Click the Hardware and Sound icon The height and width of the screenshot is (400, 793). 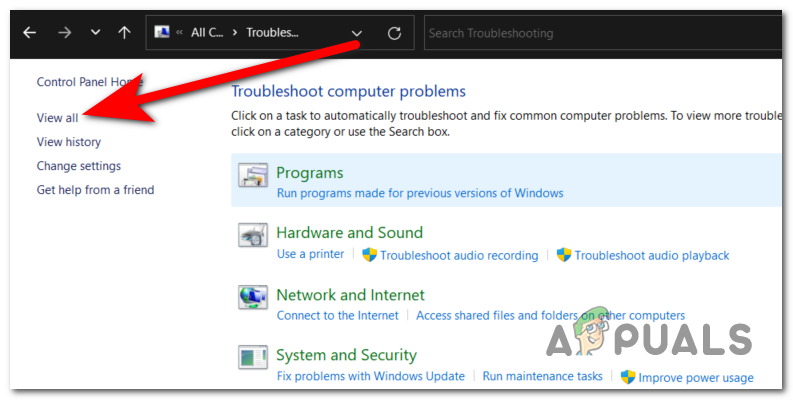(x=252, y=237)
